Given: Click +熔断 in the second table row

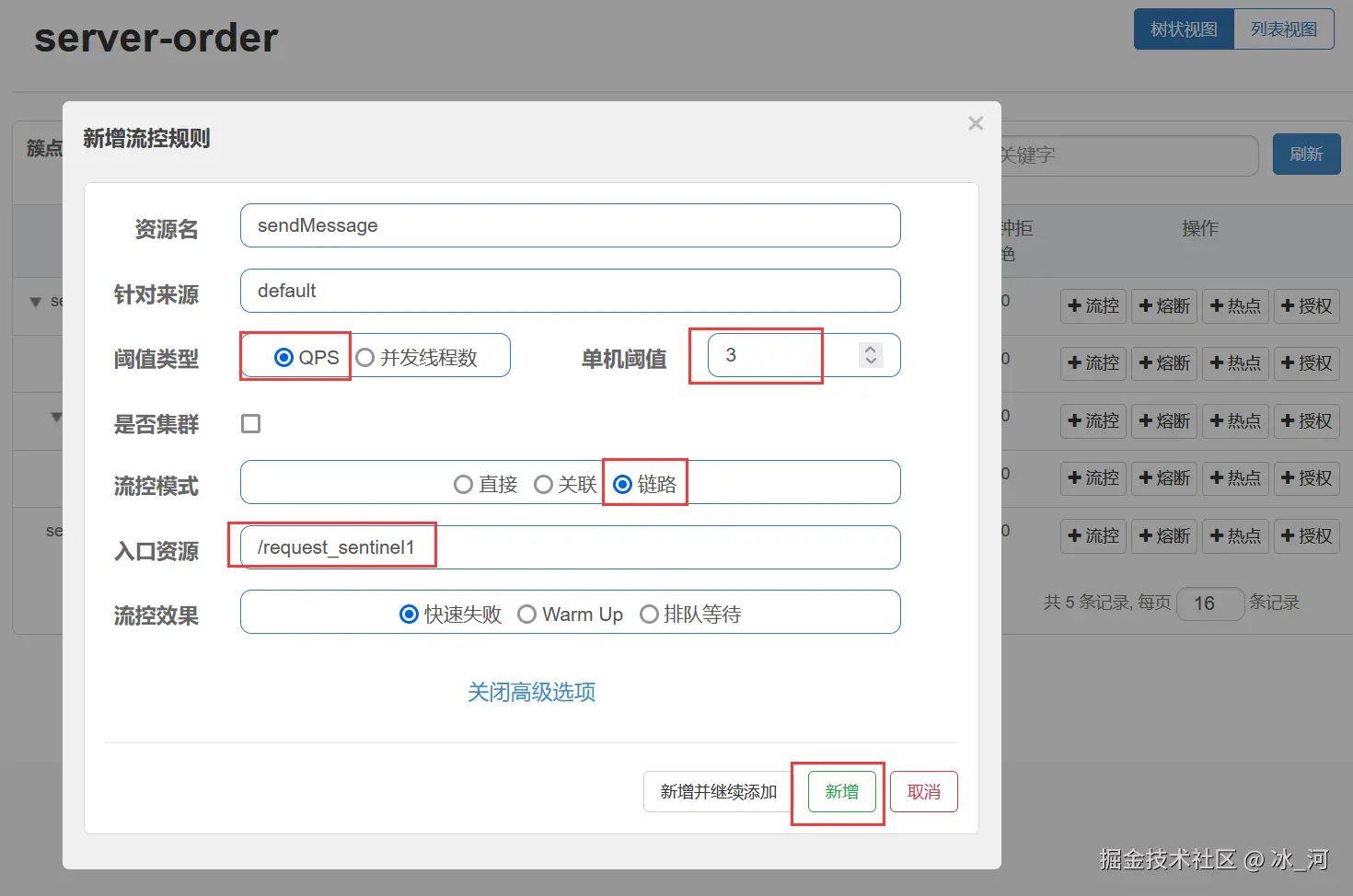Looking at the screenshot, I should [x=1164, y=363].
